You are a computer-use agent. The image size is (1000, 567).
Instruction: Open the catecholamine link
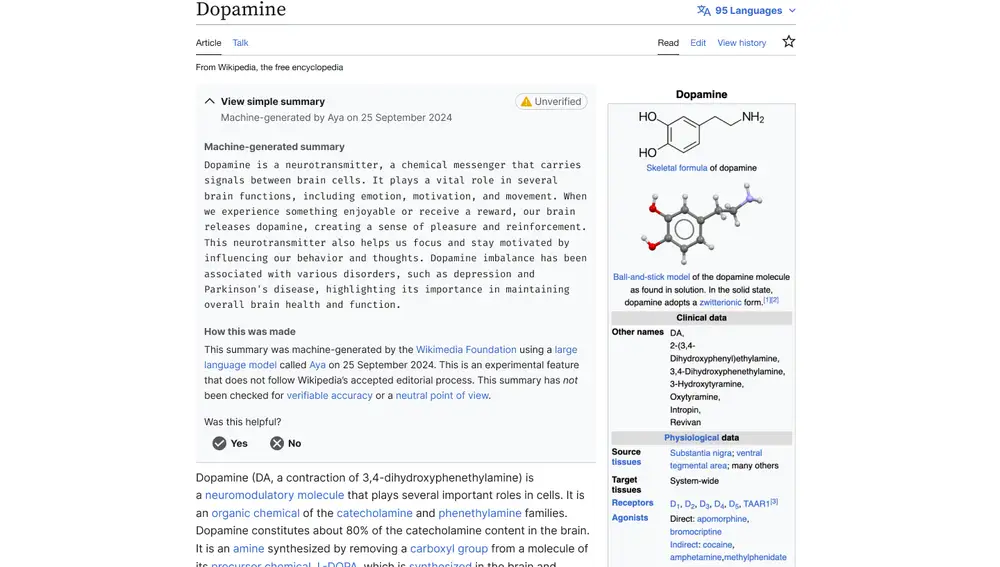pyautogui.click(x=374, y=513)
